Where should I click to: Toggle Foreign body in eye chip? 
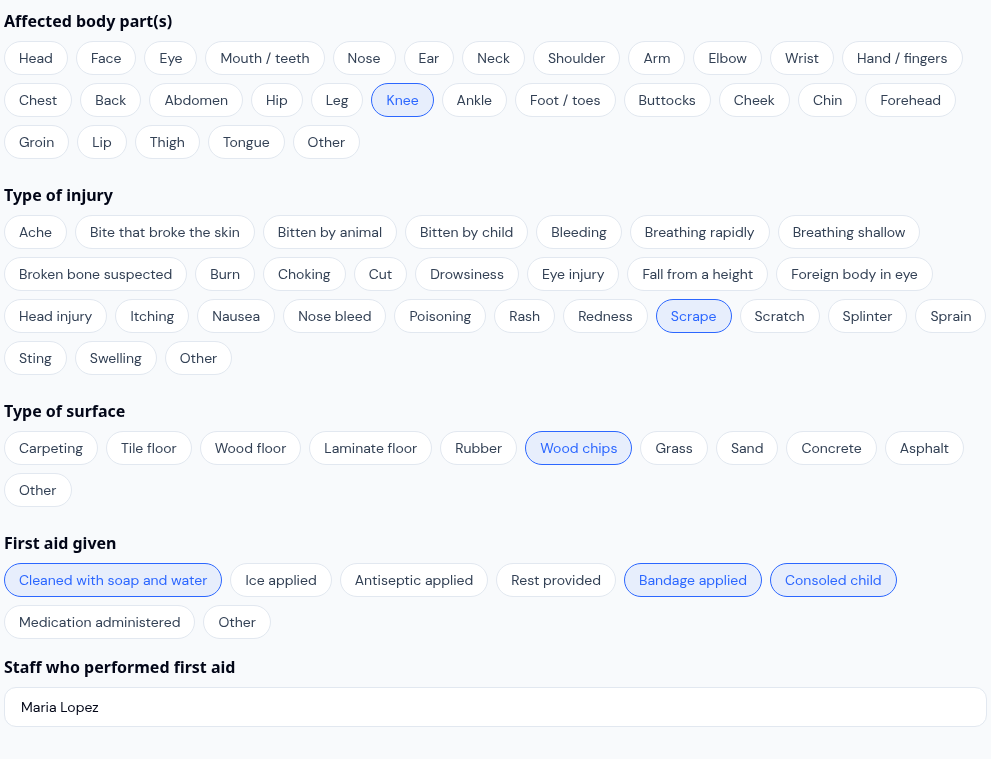(854, 274)
